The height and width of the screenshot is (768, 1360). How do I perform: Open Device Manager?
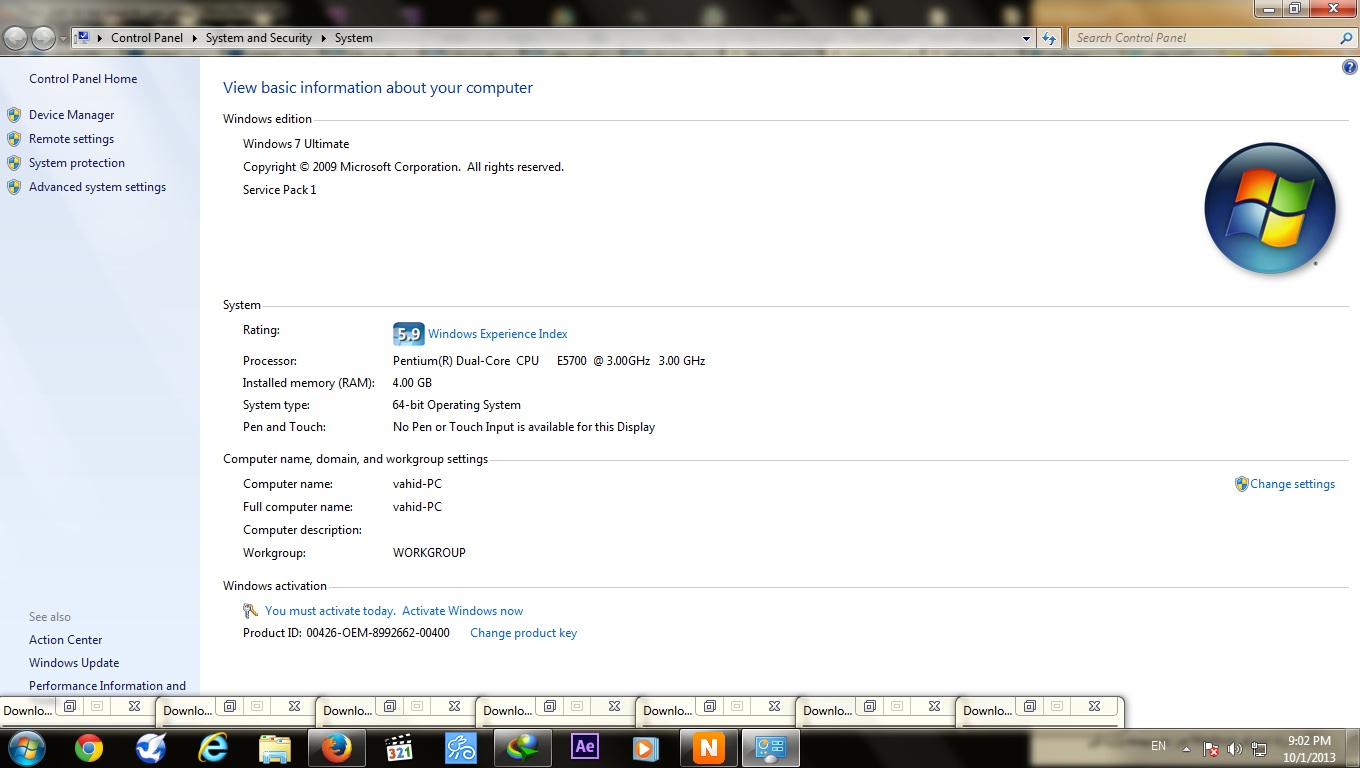click(x=72, y=115)
